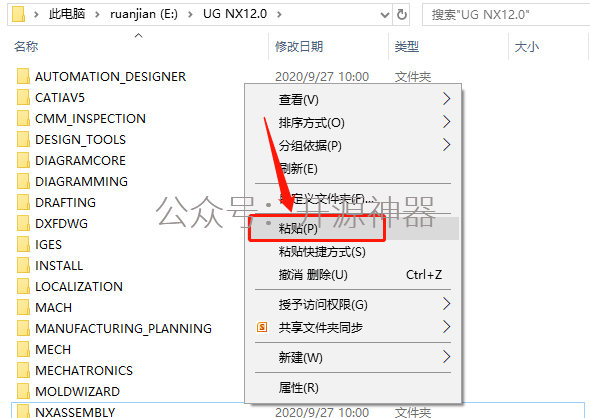Viewport: 590px width, 418px height.
Task: Select the CATIAV5 folder name
Action: [60, 98]
